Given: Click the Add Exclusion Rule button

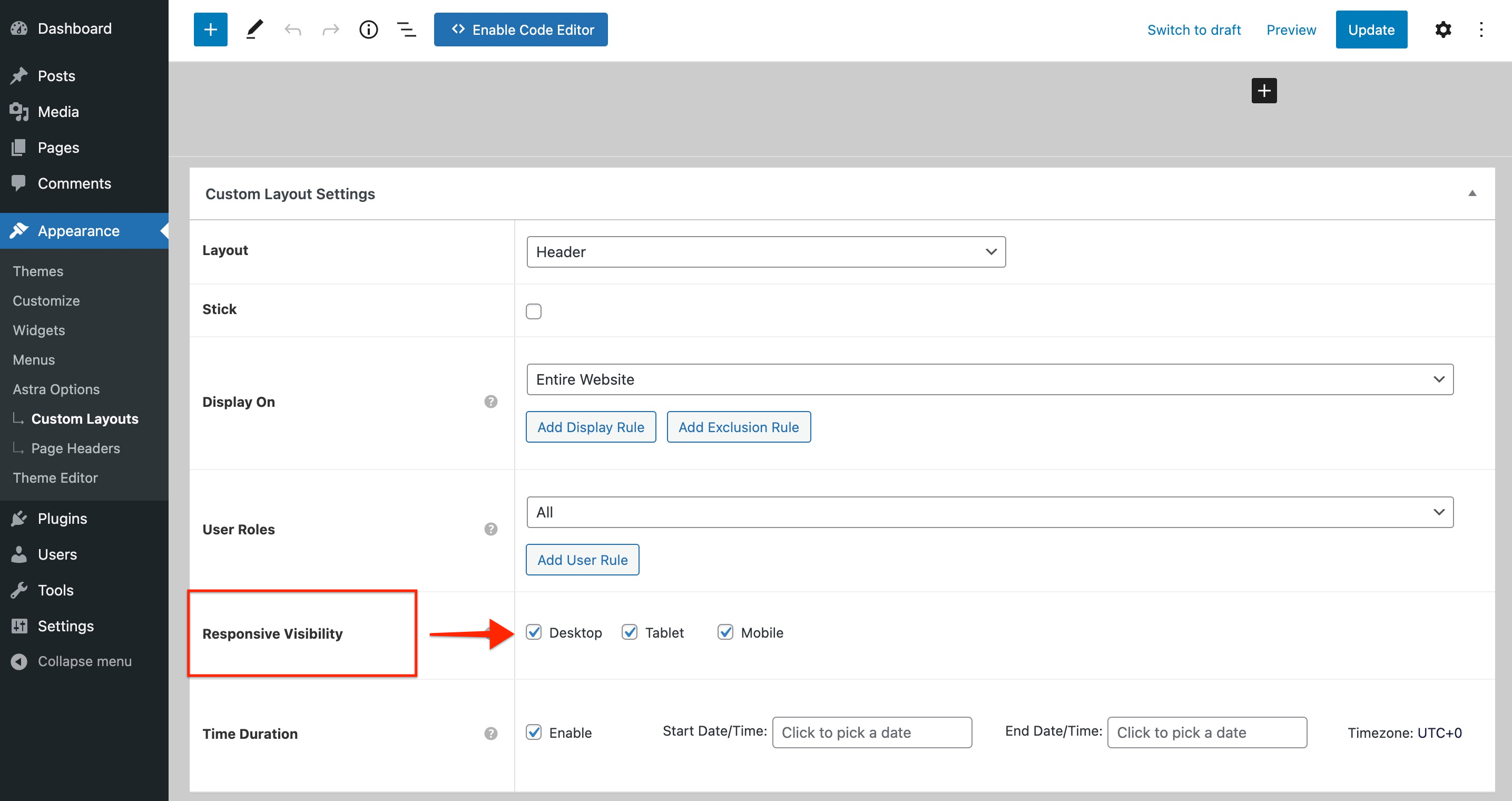Looking at the screenshot, I should tap(739, 427).
